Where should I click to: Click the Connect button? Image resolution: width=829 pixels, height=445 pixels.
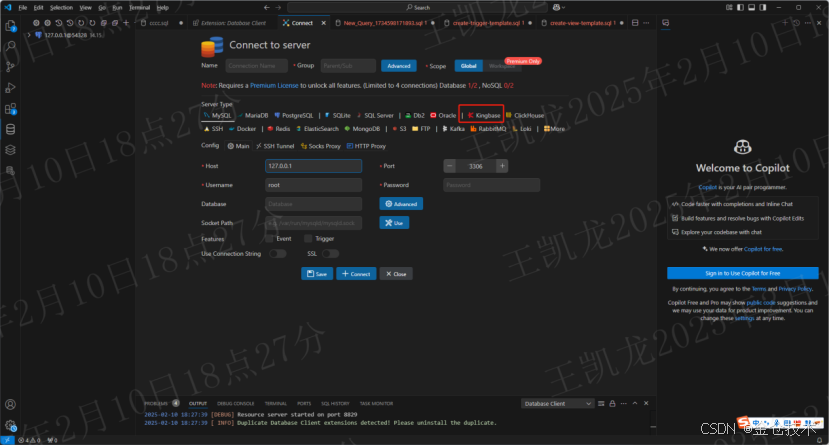coord(356,274)
